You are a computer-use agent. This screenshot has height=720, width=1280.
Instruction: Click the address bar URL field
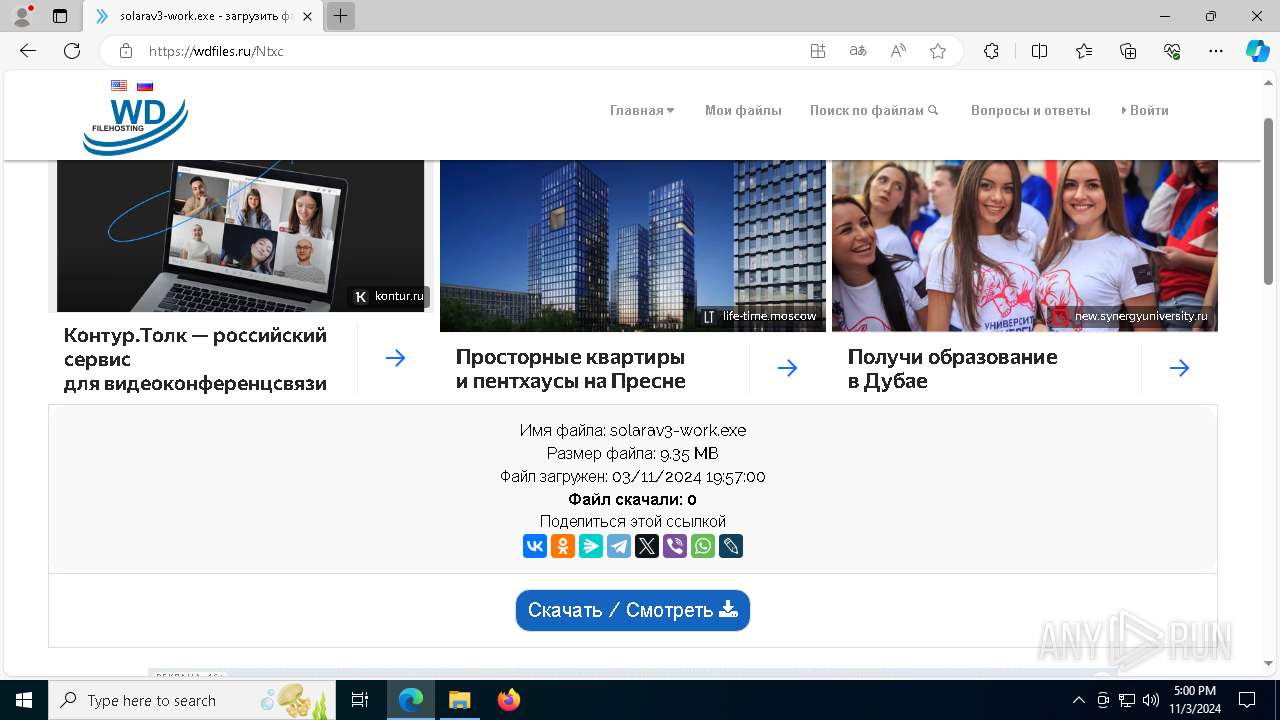470,51
